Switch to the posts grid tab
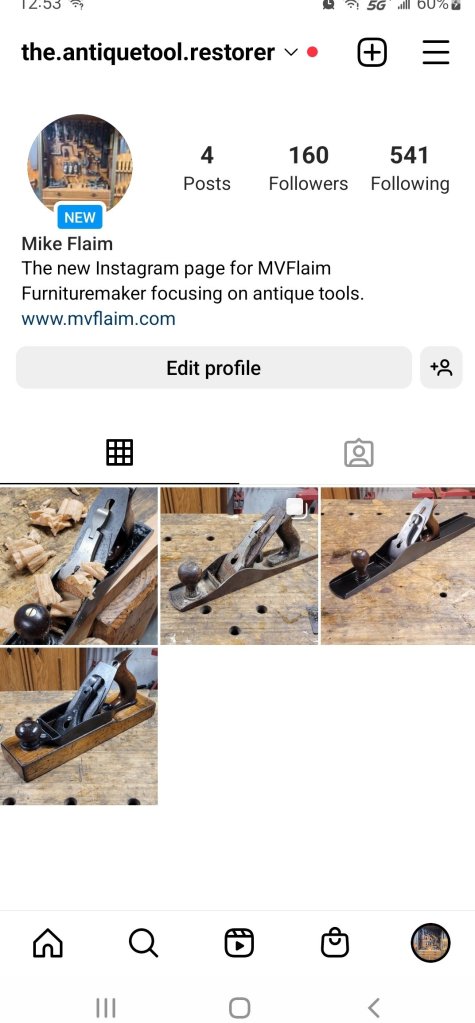Image resolution: width=475 pixels, height=1023 pixels. click(x=119, y=452)
